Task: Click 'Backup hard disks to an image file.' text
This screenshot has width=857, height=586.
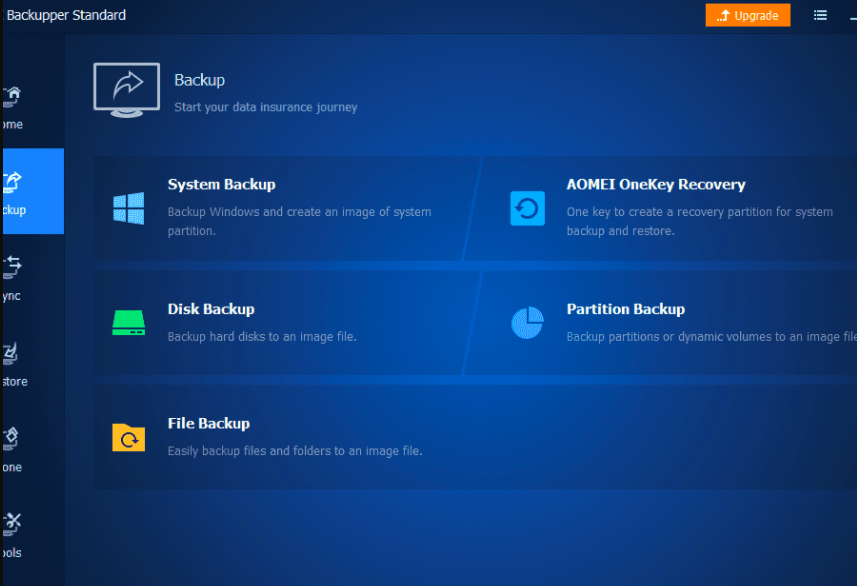Action: 262,337
